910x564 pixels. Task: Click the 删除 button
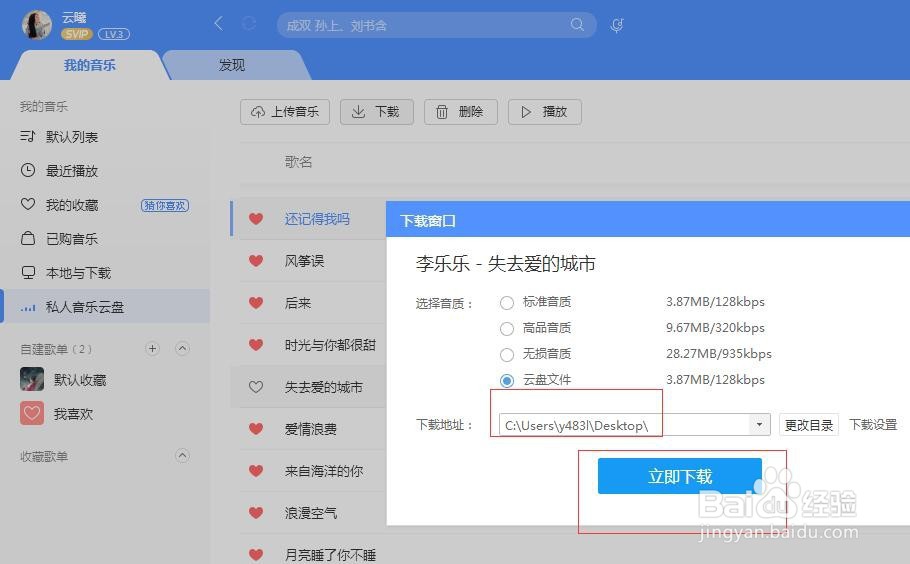pyautogui.click(x=461, y=112)
